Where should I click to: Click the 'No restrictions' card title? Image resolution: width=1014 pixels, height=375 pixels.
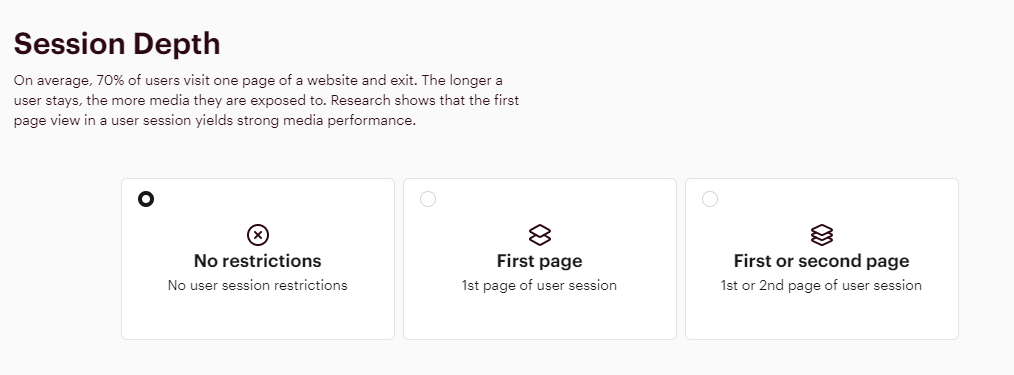257,261
